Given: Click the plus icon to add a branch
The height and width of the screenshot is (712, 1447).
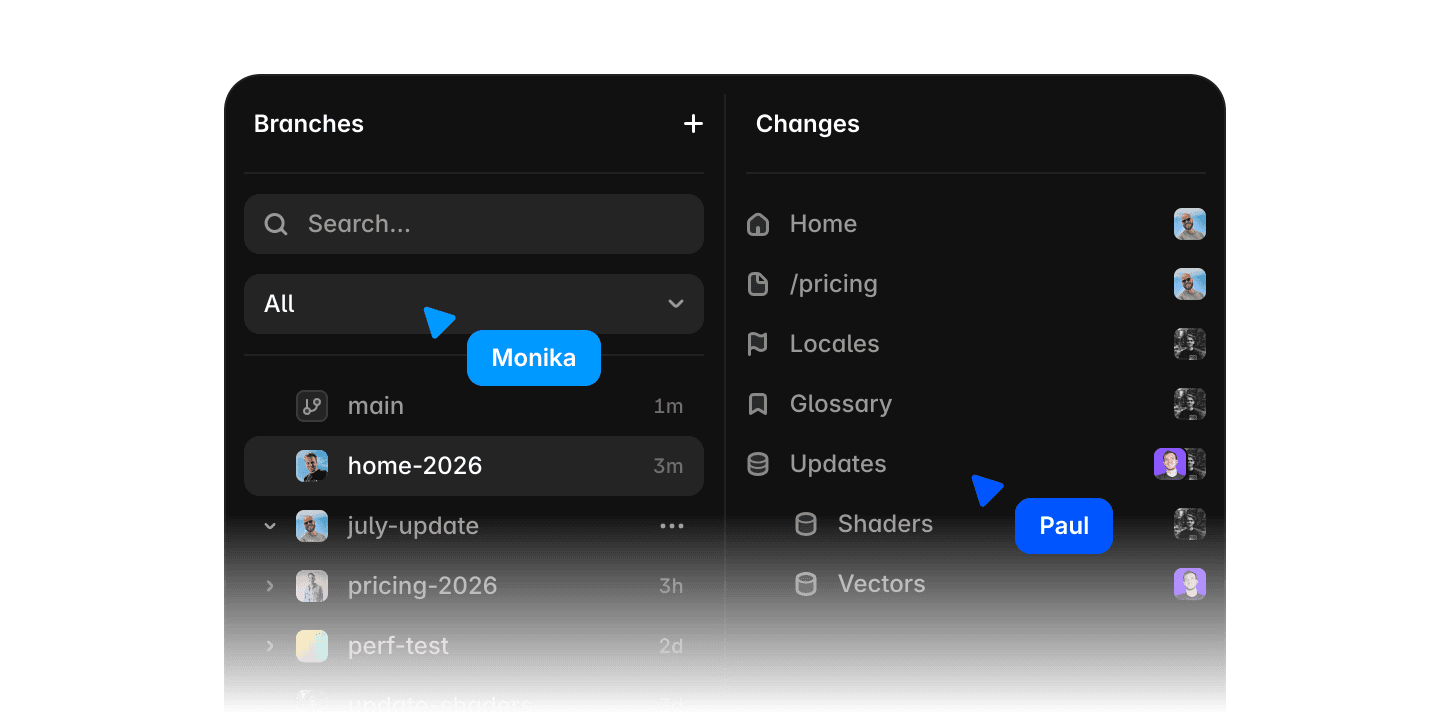Looking at the screenshot, I should 693,124.
